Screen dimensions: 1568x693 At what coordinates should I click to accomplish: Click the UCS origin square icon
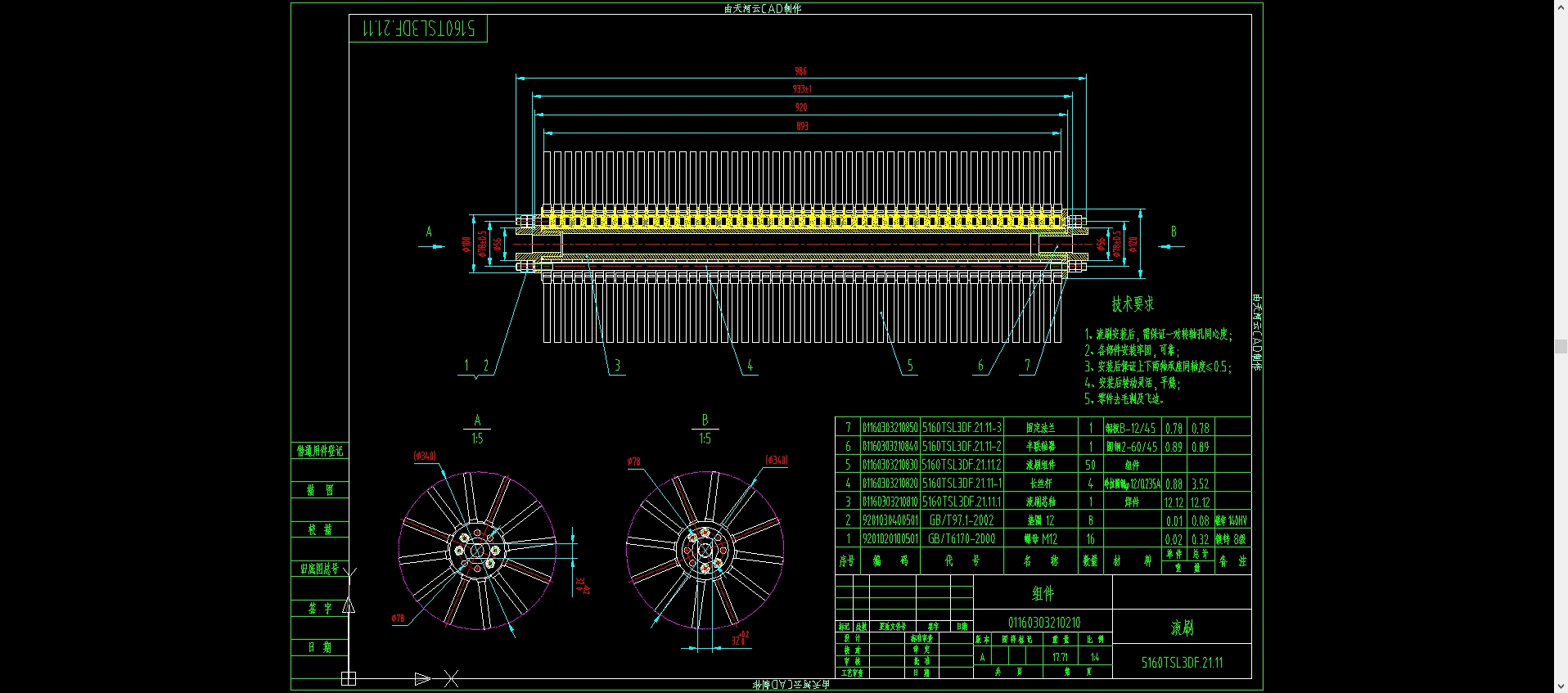tap(349, 678)
